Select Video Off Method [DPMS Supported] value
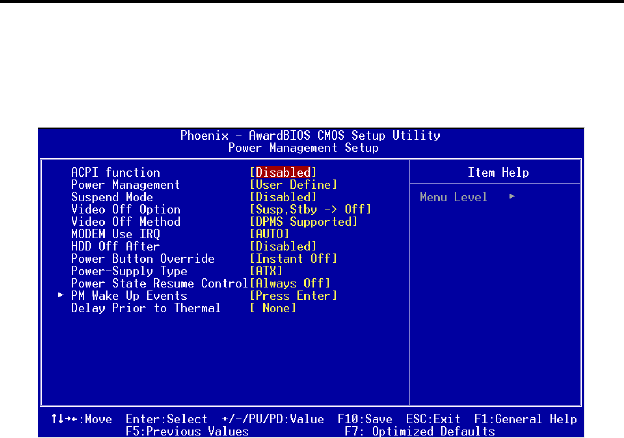Image resolution: width=624 pixels, height=438 pixels. [304, 222]
